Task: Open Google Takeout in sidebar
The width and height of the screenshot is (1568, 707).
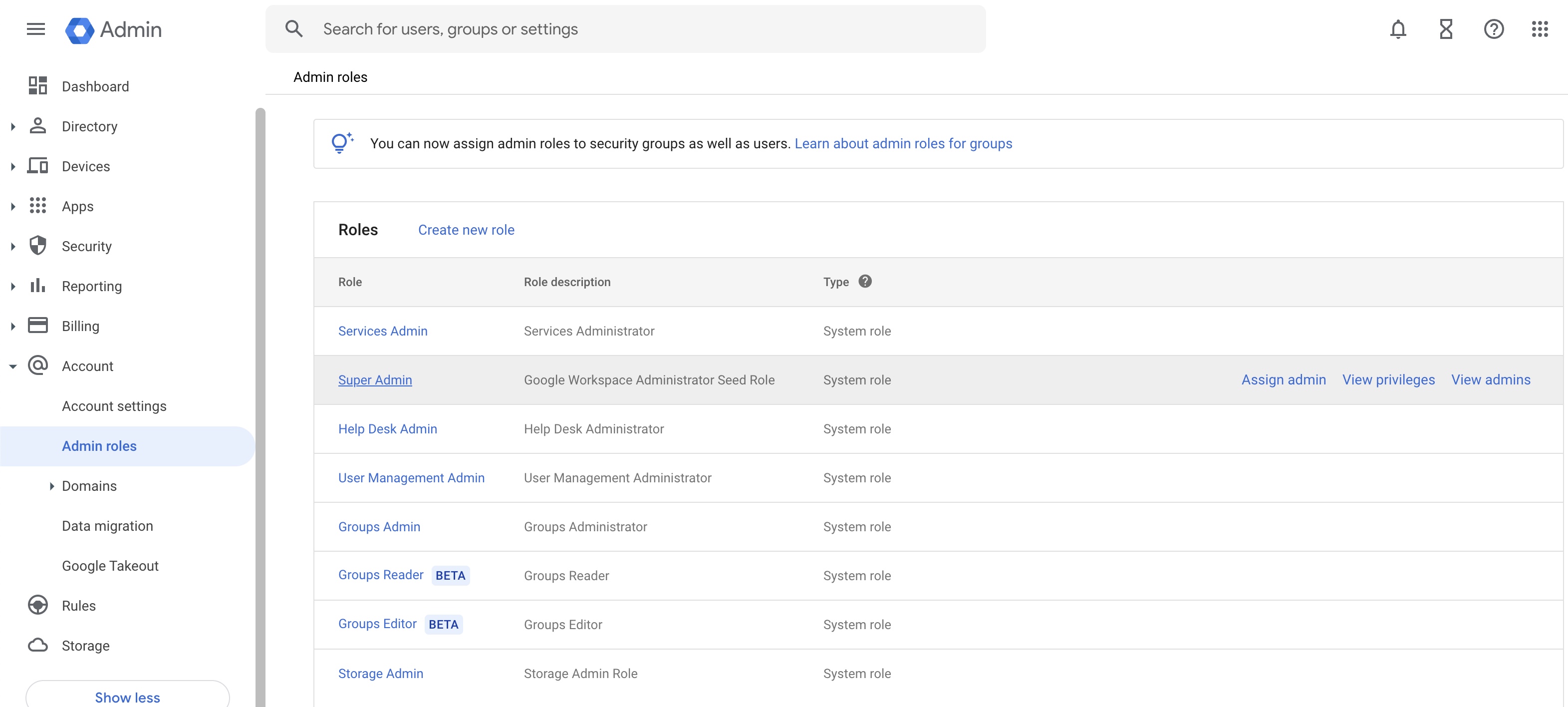Action: pyautogui.click(x=110, y=566)
